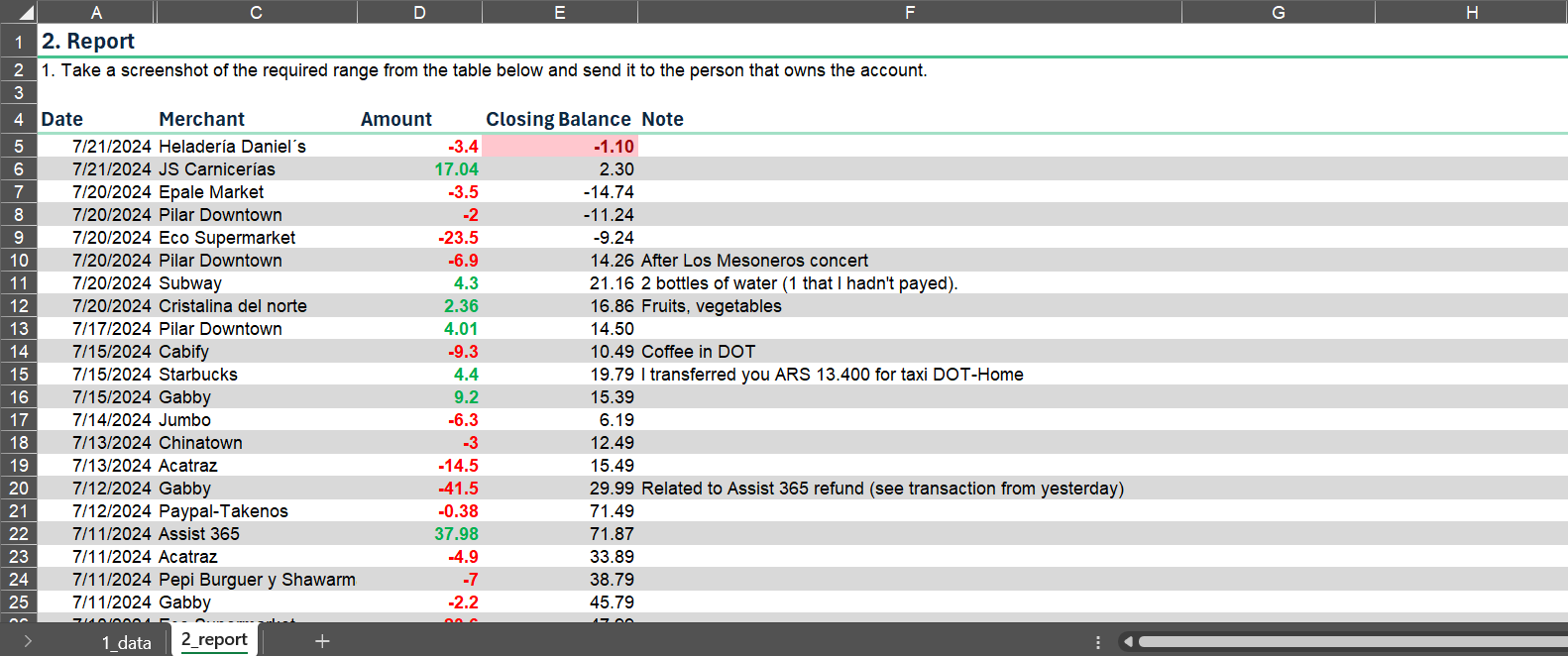This screenshot has width=1568, height=656.
Task: Switch to the 1_data sheet tab
Action: tap(127, 642)
